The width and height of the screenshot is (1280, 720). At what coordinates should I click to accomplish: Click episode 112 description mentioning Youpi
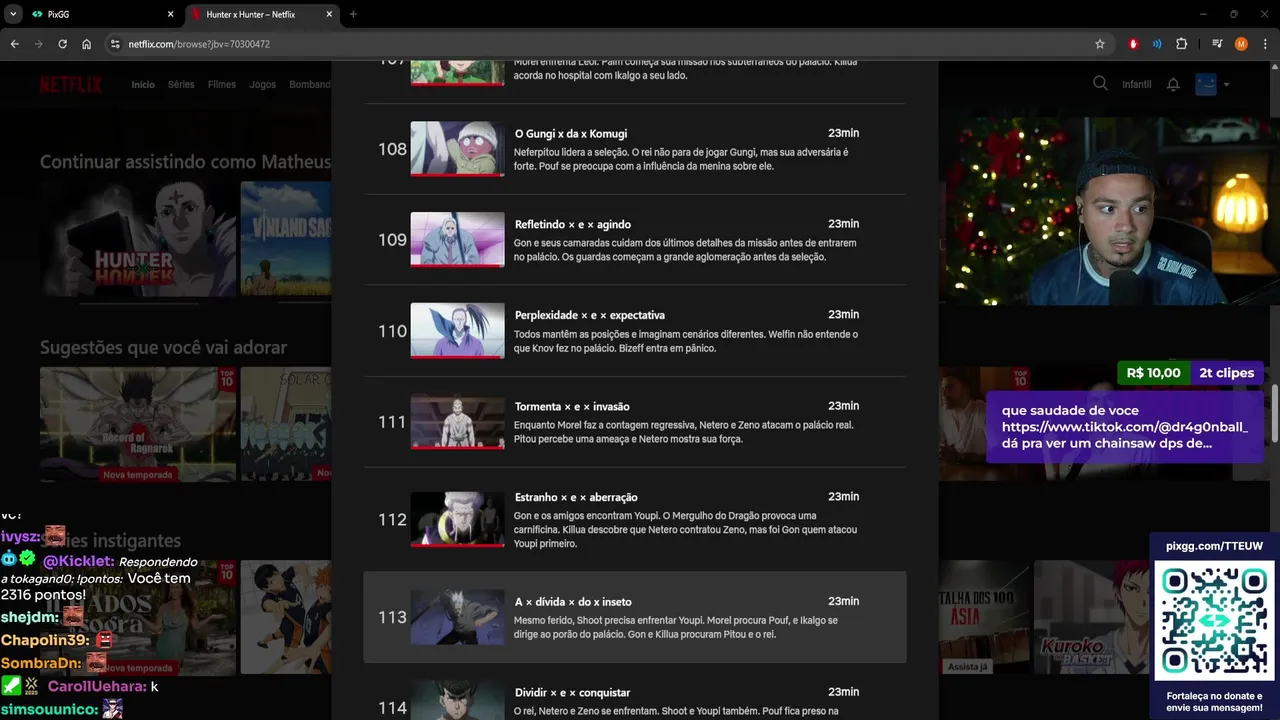pyautogui.click(x=686, y=530)
